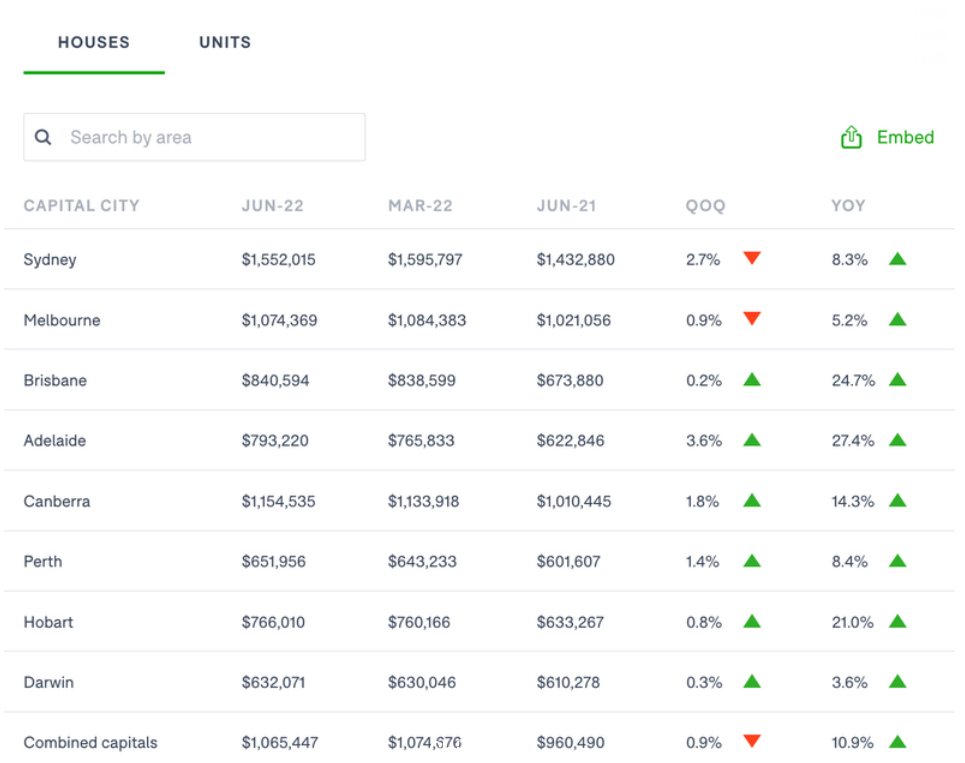Select the Combined capitals row name
This screenshot has width=965, height=763.
coord(90,743)
